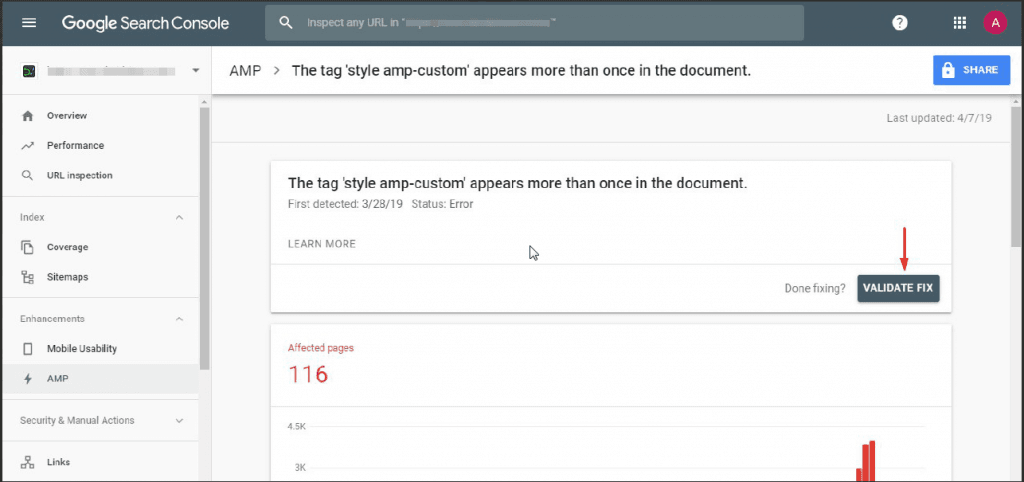
Task: Click the VALIDATE FIX button
Action: [x=898, y=288]
